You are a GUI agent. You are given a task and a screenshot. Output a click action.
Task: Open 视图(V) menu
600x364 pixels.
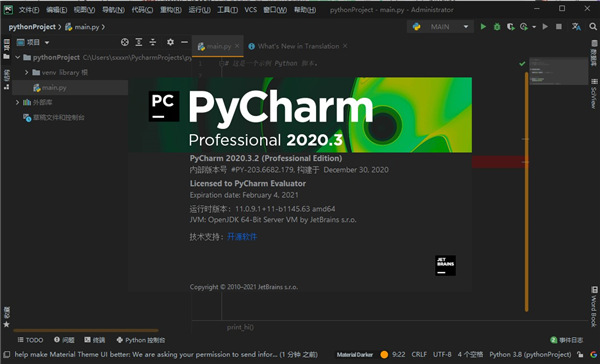pyautogui.click(x=84, y=10)
